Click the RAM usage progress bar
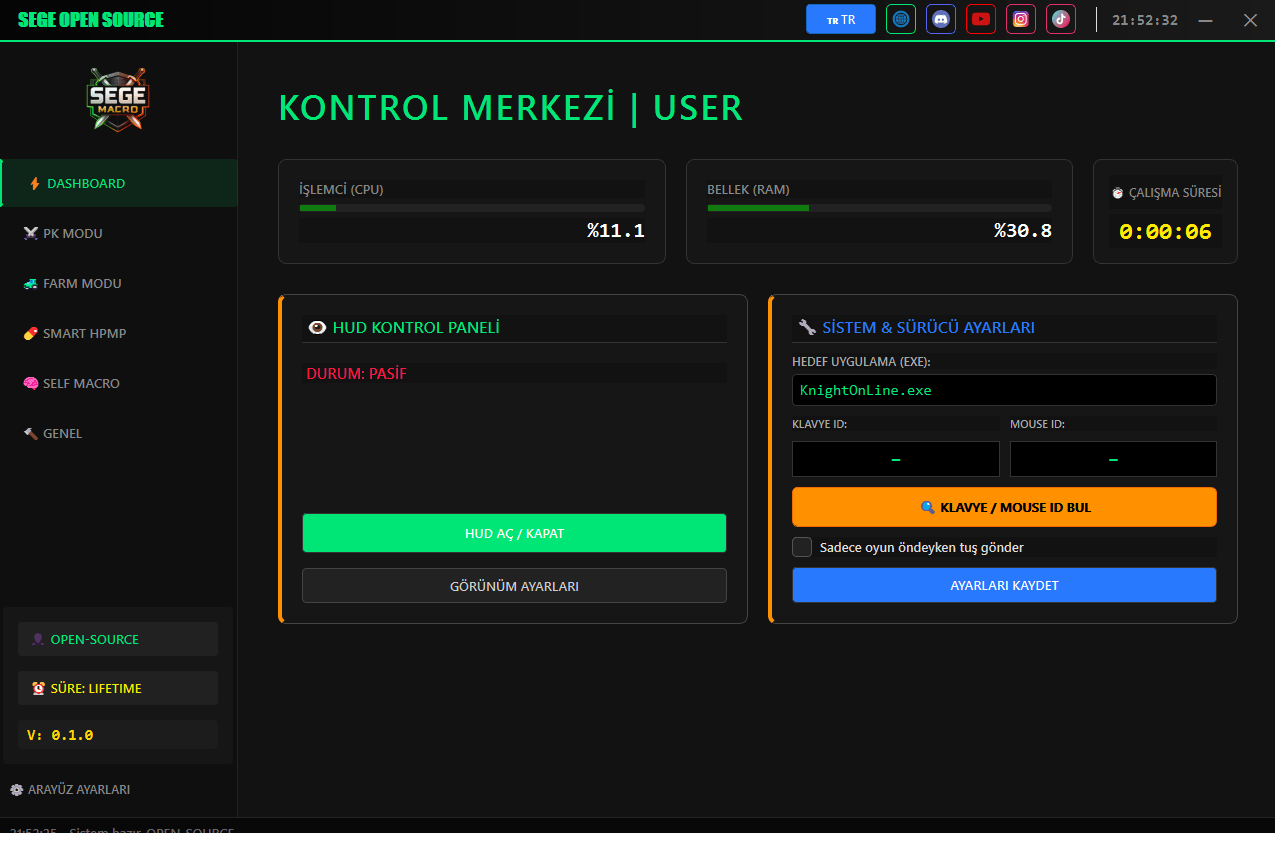Image resolution: width=1276 pixels, height=847 pixels. 879,208
